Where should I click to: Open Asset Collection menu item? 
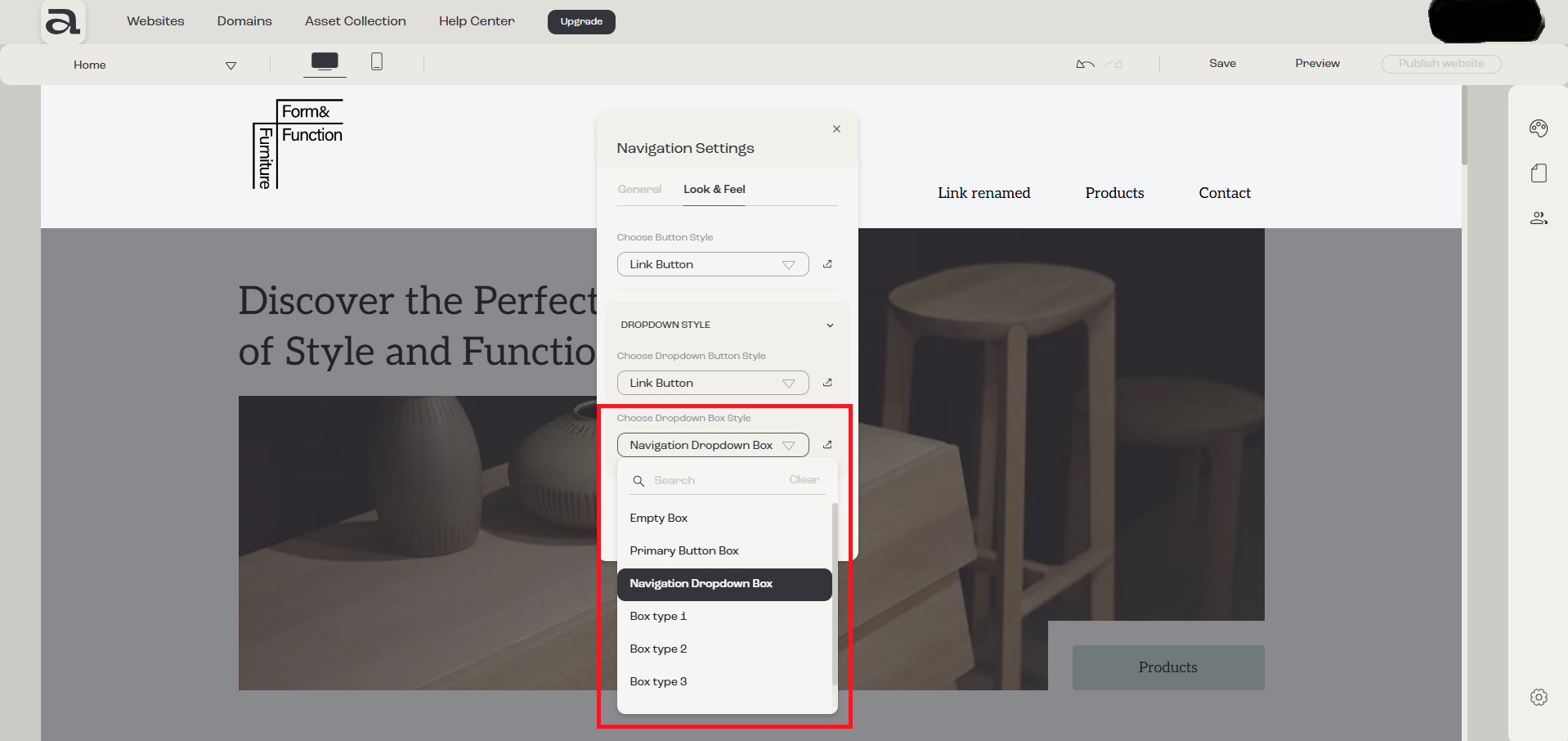pos(356,21)
